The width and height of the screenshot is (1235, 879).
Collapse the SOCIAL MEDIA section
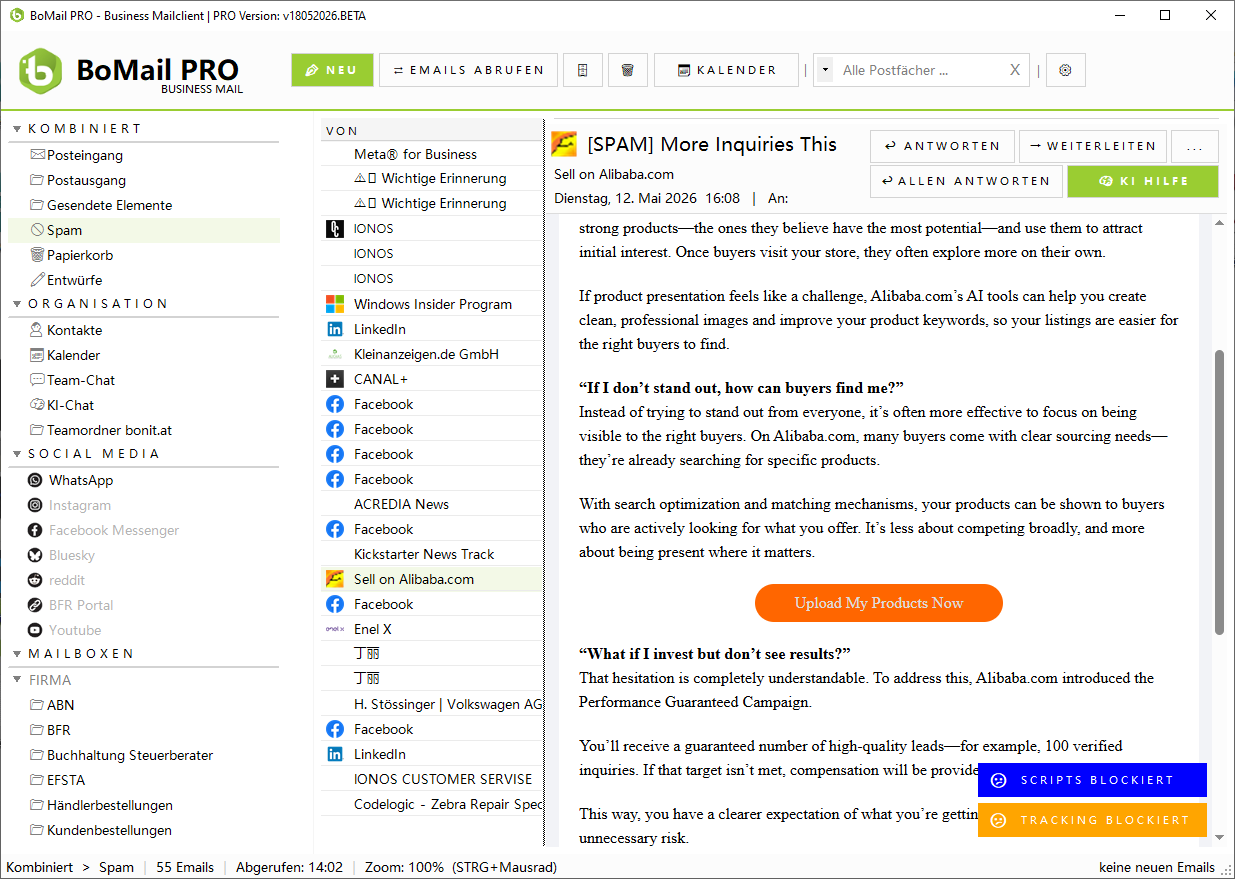pyautogui.click(x=17, y=454)
